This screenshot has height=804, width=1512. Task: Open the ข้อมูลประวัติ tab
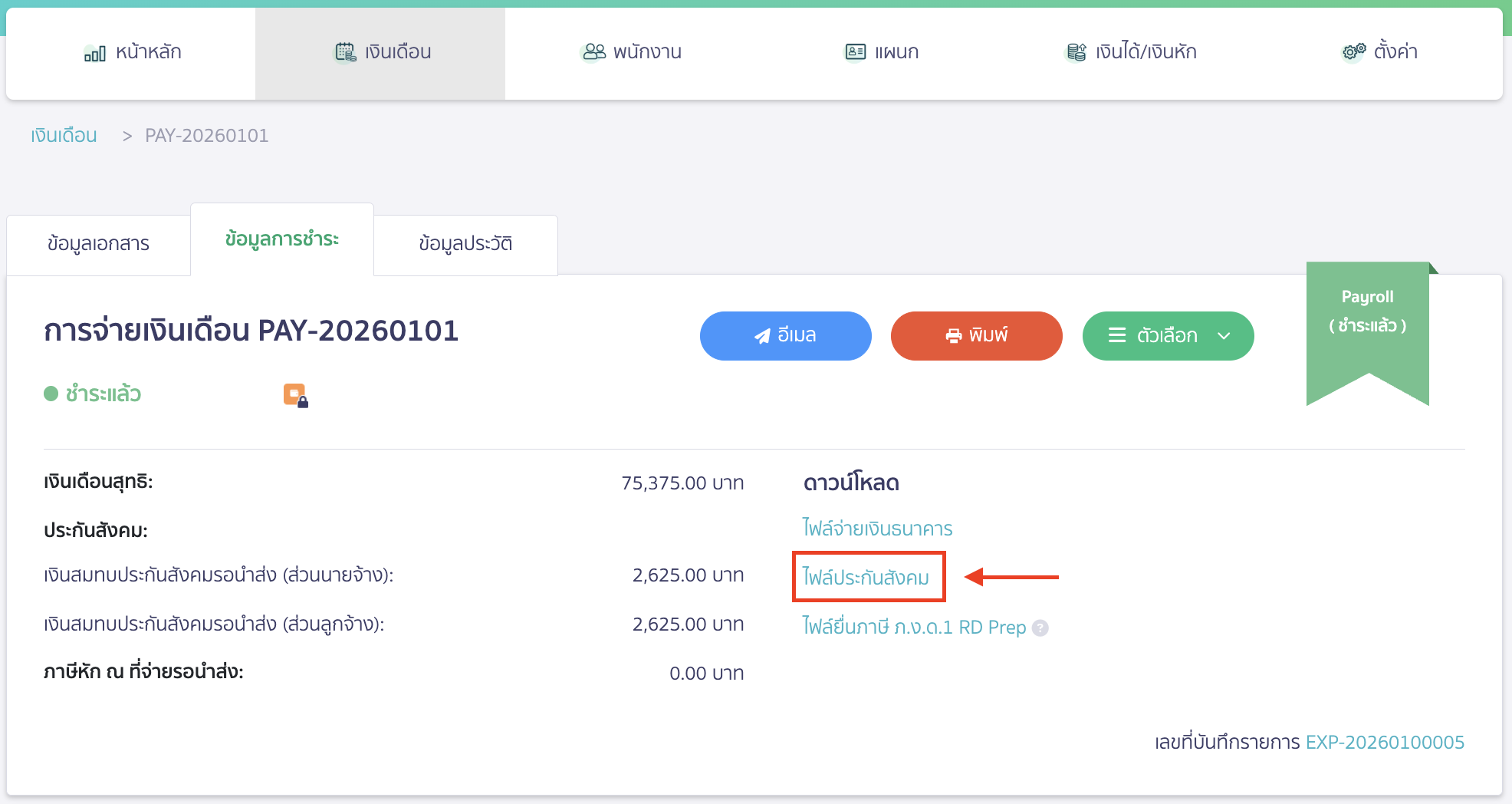coord(465,244)
